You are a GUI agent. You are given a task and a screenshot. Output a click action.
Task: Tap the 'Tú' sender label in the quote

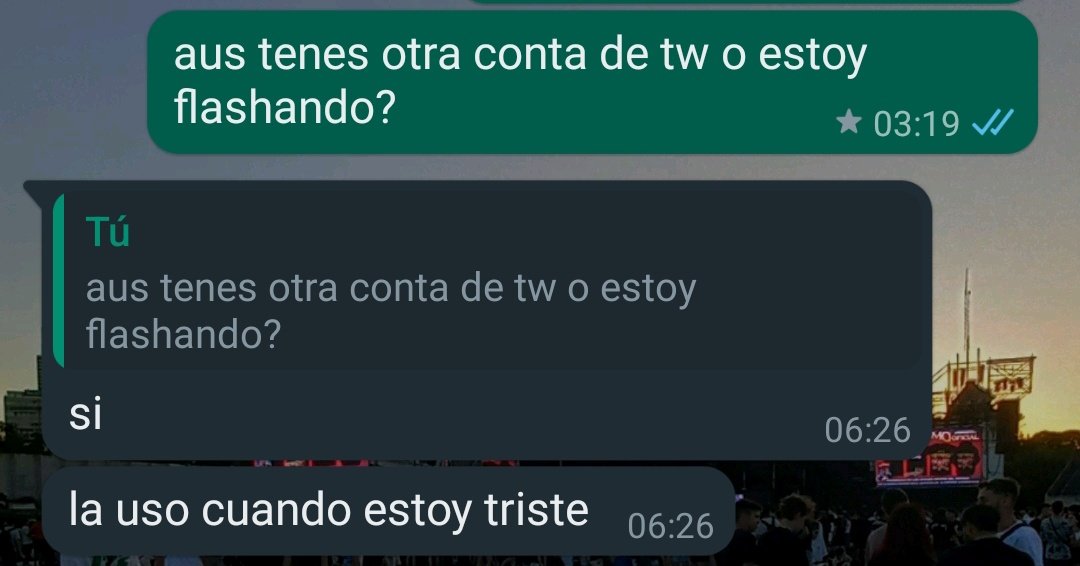click(107, 231)
